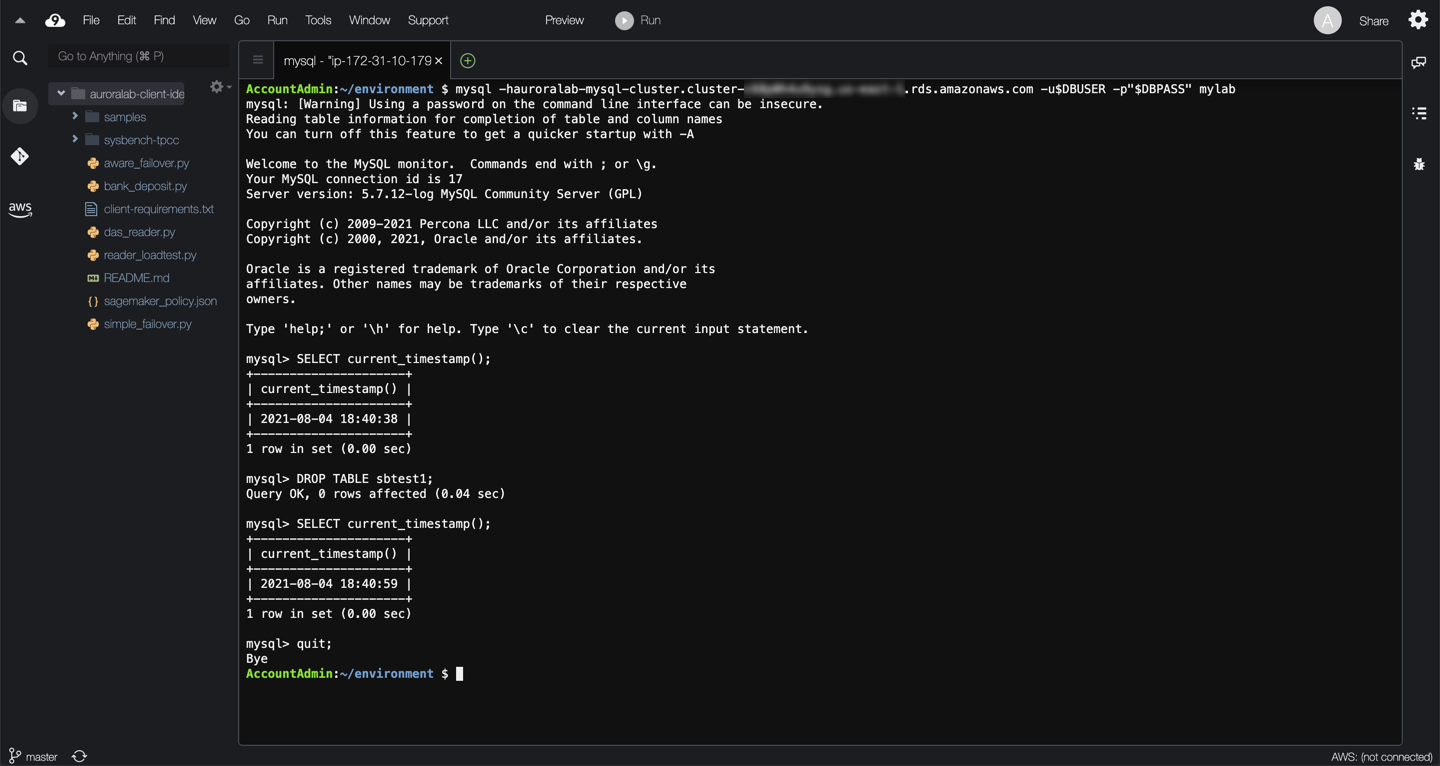This screenshot has height=766, width=1440.
Task: Collapse the auroralab-client-ide root folder
Action: (61, 94)
